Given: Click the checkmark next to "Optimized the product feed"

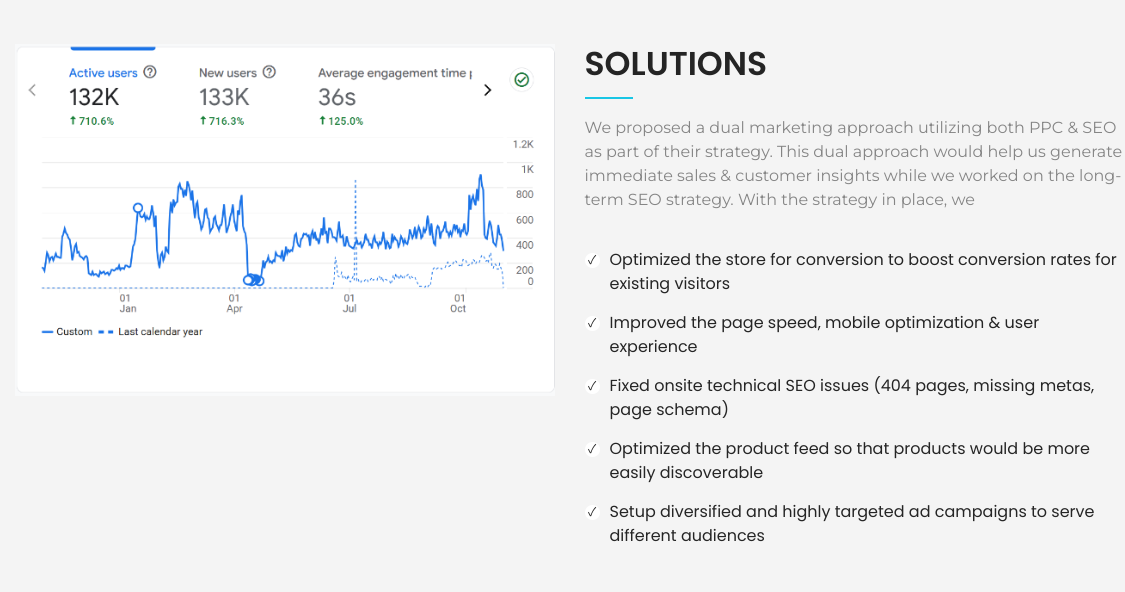Looking at the screenshot, I should coord(592,449).
